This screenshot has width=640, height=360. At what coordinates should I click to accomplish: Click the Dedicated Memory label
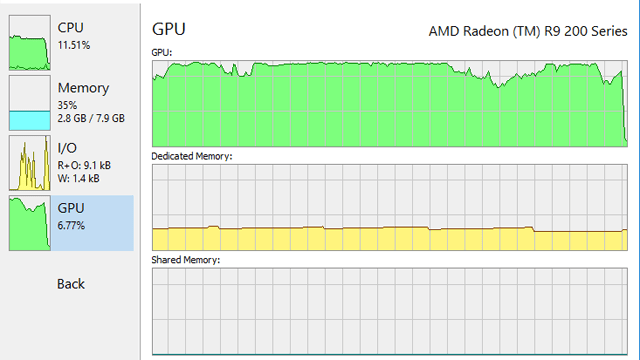pos(192,156)
